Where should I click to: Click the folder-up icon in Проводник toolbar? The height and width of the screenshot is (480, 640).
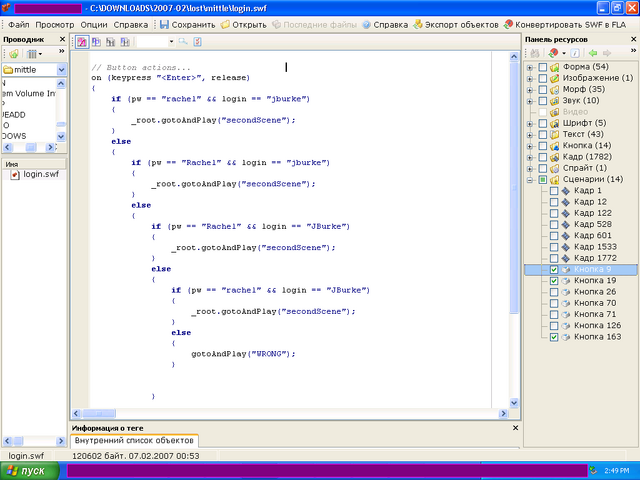13,53
